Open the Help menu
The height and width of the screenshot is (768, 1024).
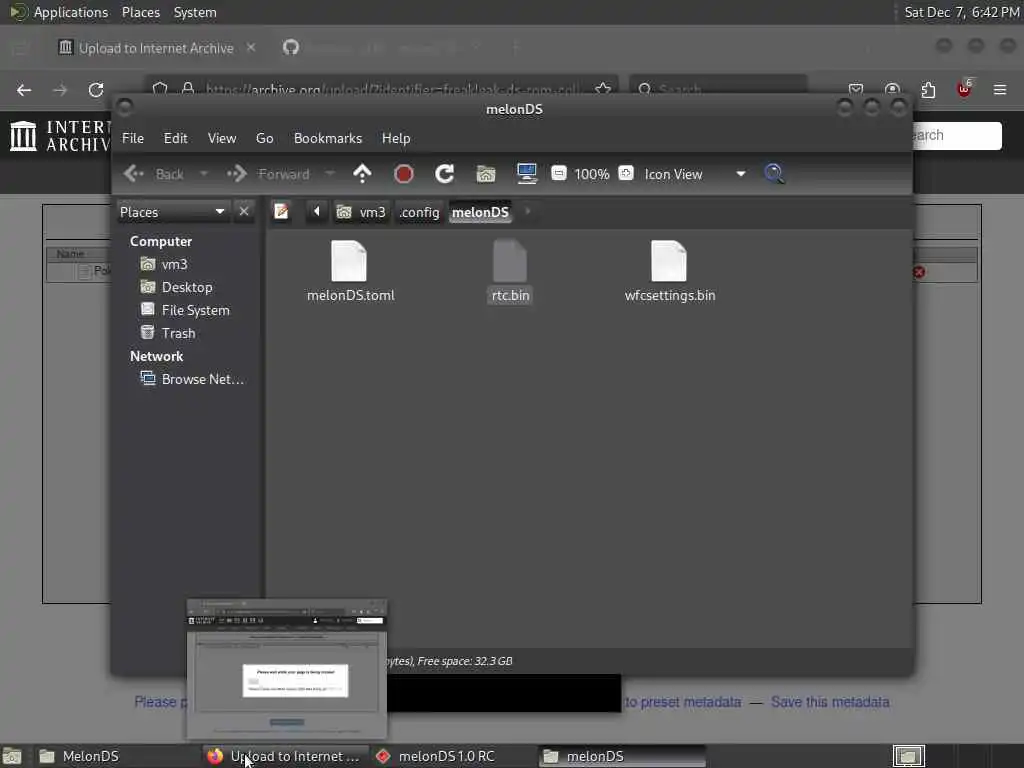coord(396,138)
